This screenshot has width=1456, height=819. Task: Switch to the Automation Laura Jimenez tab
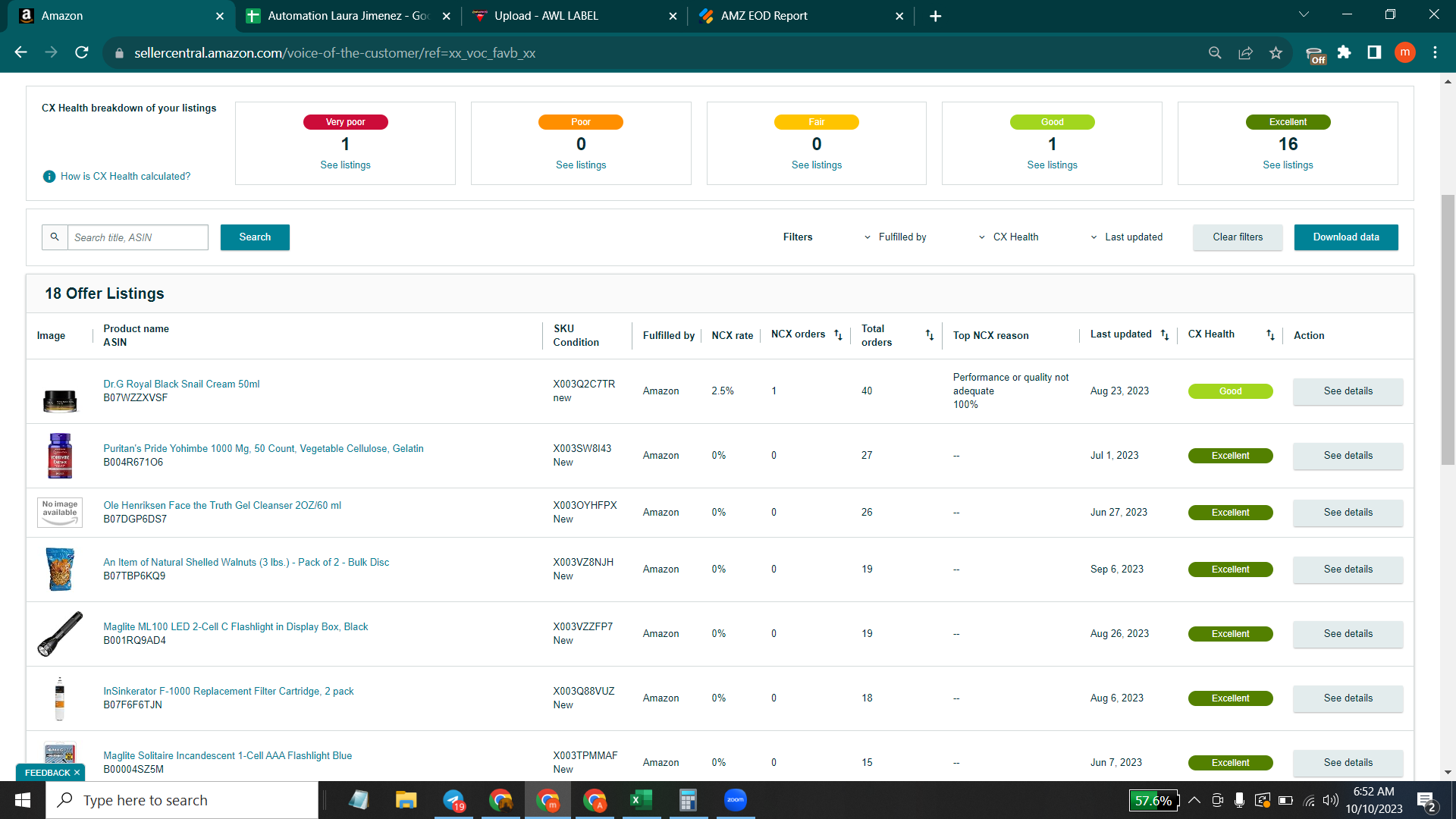pyautogui.click(x=349, y=16)
